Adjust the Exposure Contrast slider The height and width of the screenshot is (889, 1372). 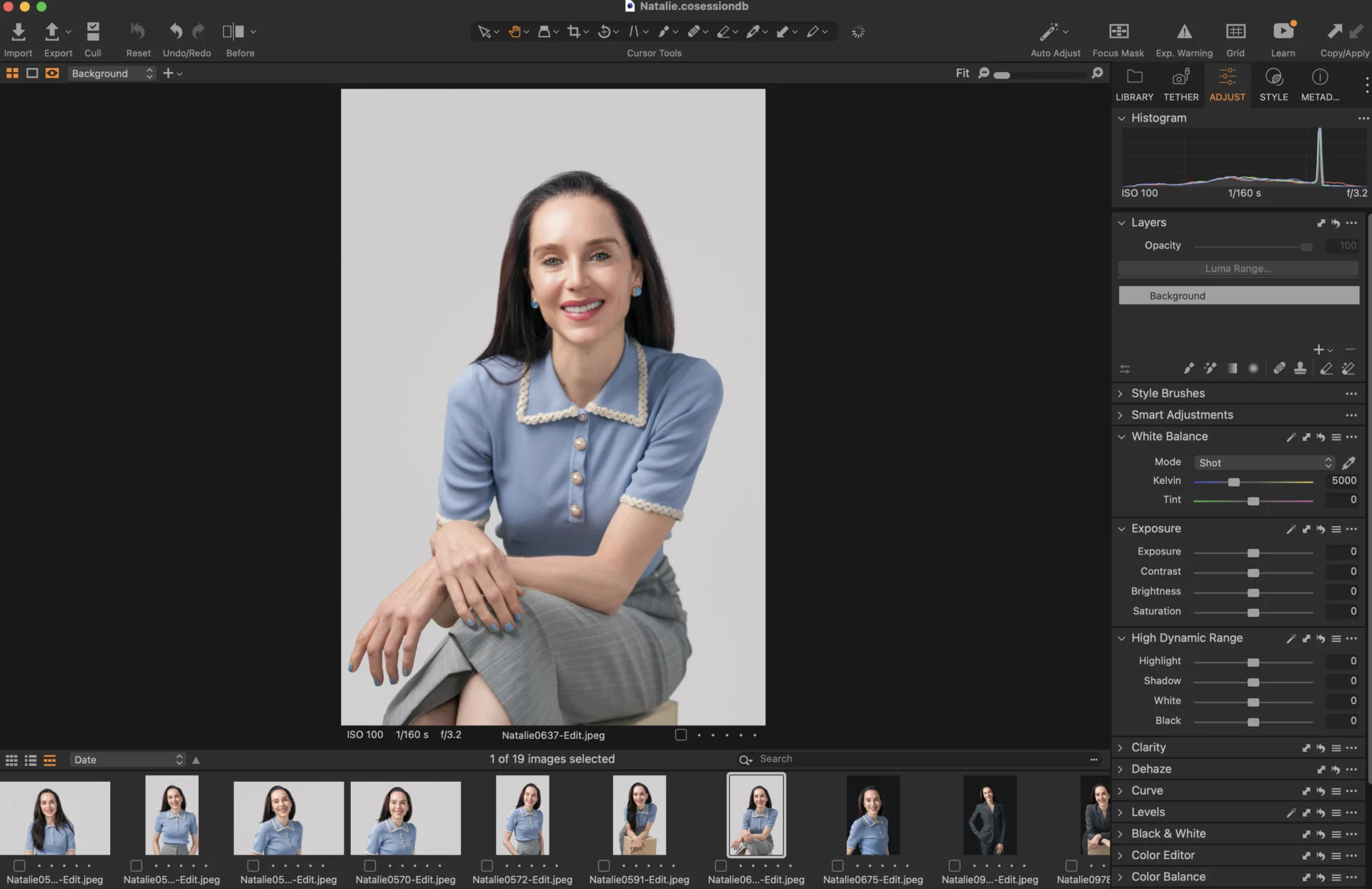[x=1253, y=572]
